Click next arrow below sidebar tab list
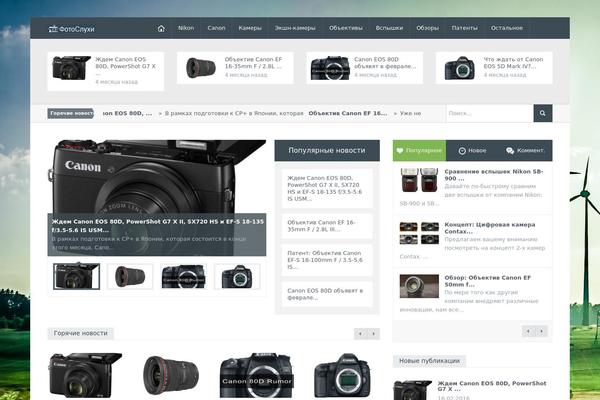Screen dimensions: 600x400 click(x=541, y=331)
